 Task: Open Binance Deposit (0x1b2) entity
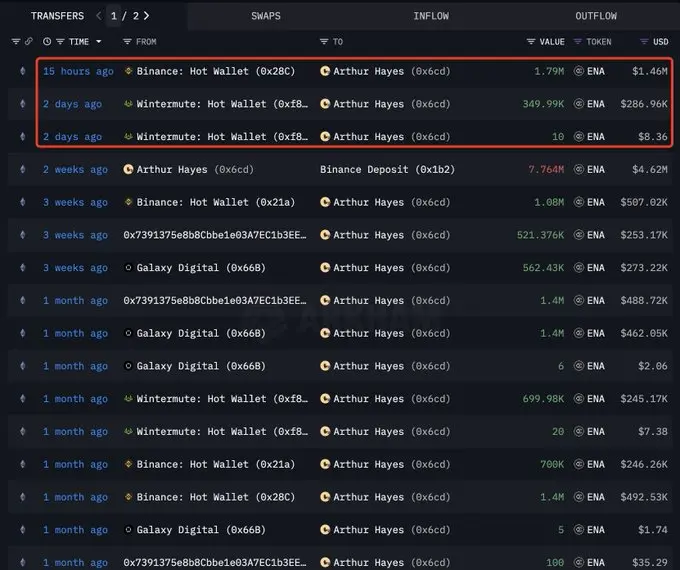pos(387,170)
